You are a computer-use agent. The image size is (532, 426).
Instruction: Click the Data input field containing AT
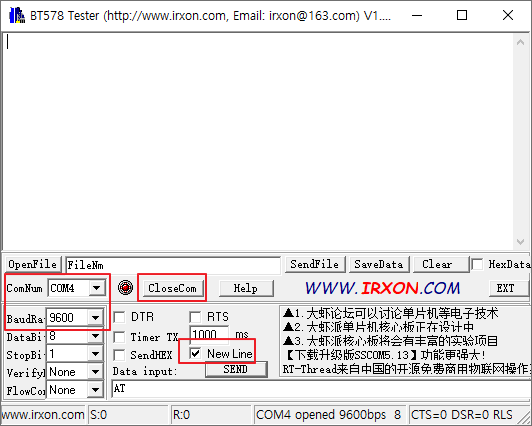(x=321, y=389)
